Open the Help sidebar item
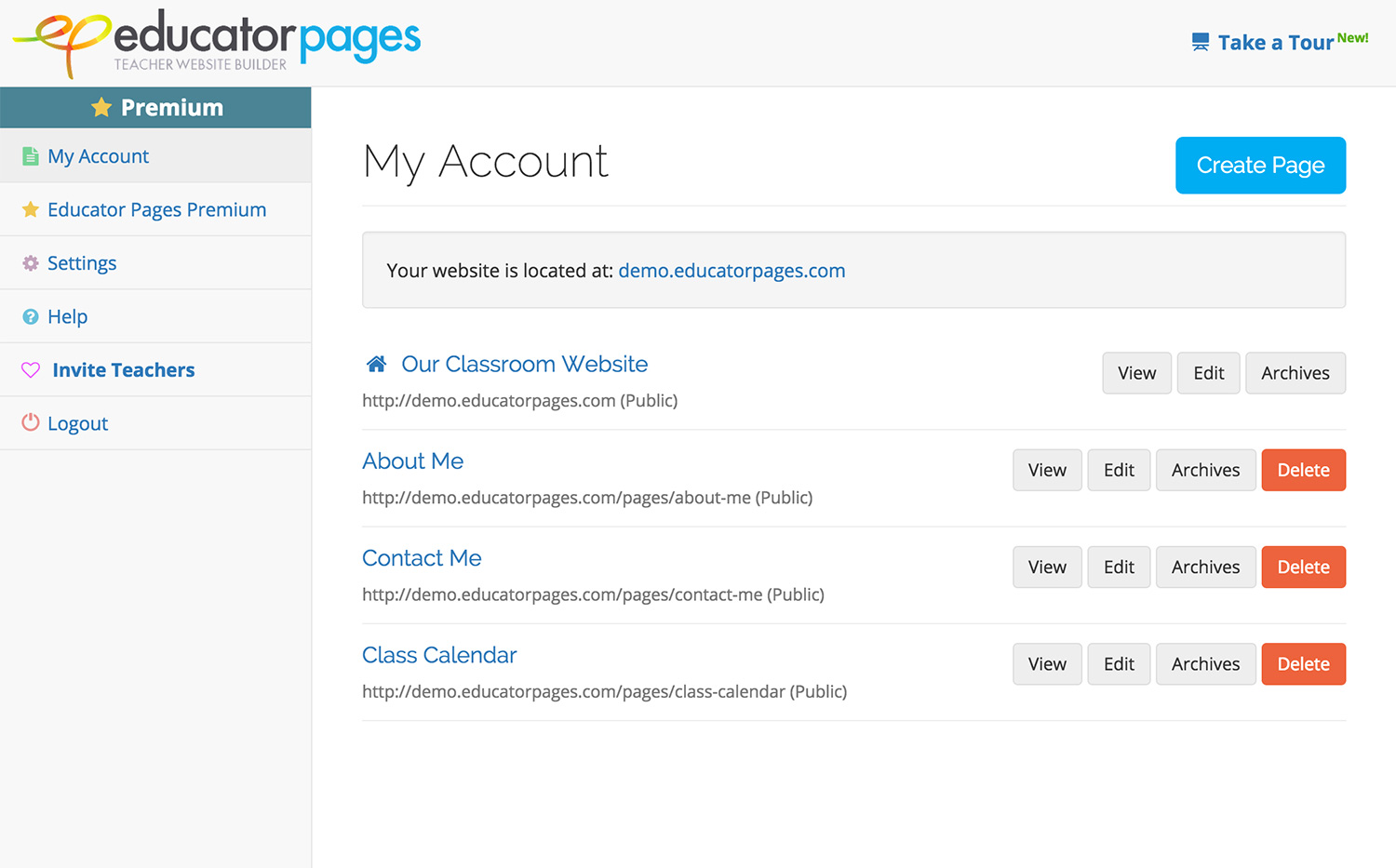This screenshot has height=868, width=1396. coord(155,316)
